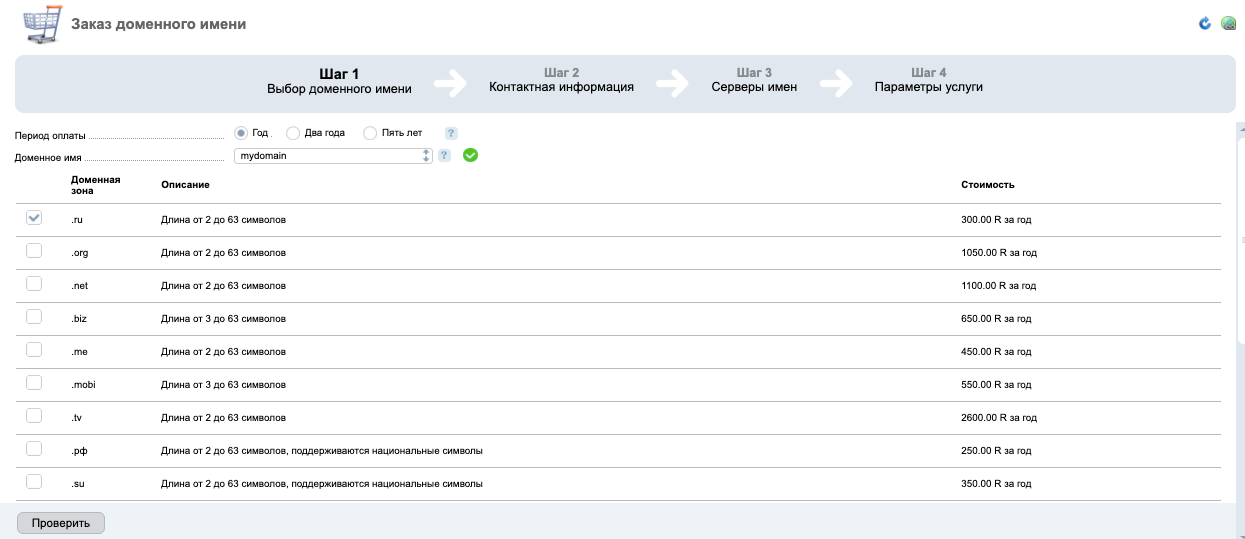
Task: Open help icon next to domain name field
Action: click(444, 155)
